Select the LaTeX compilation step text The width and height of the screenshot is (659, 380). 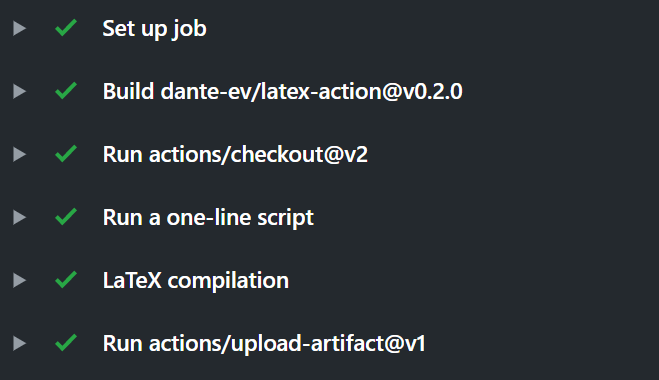tap(196, 282)
